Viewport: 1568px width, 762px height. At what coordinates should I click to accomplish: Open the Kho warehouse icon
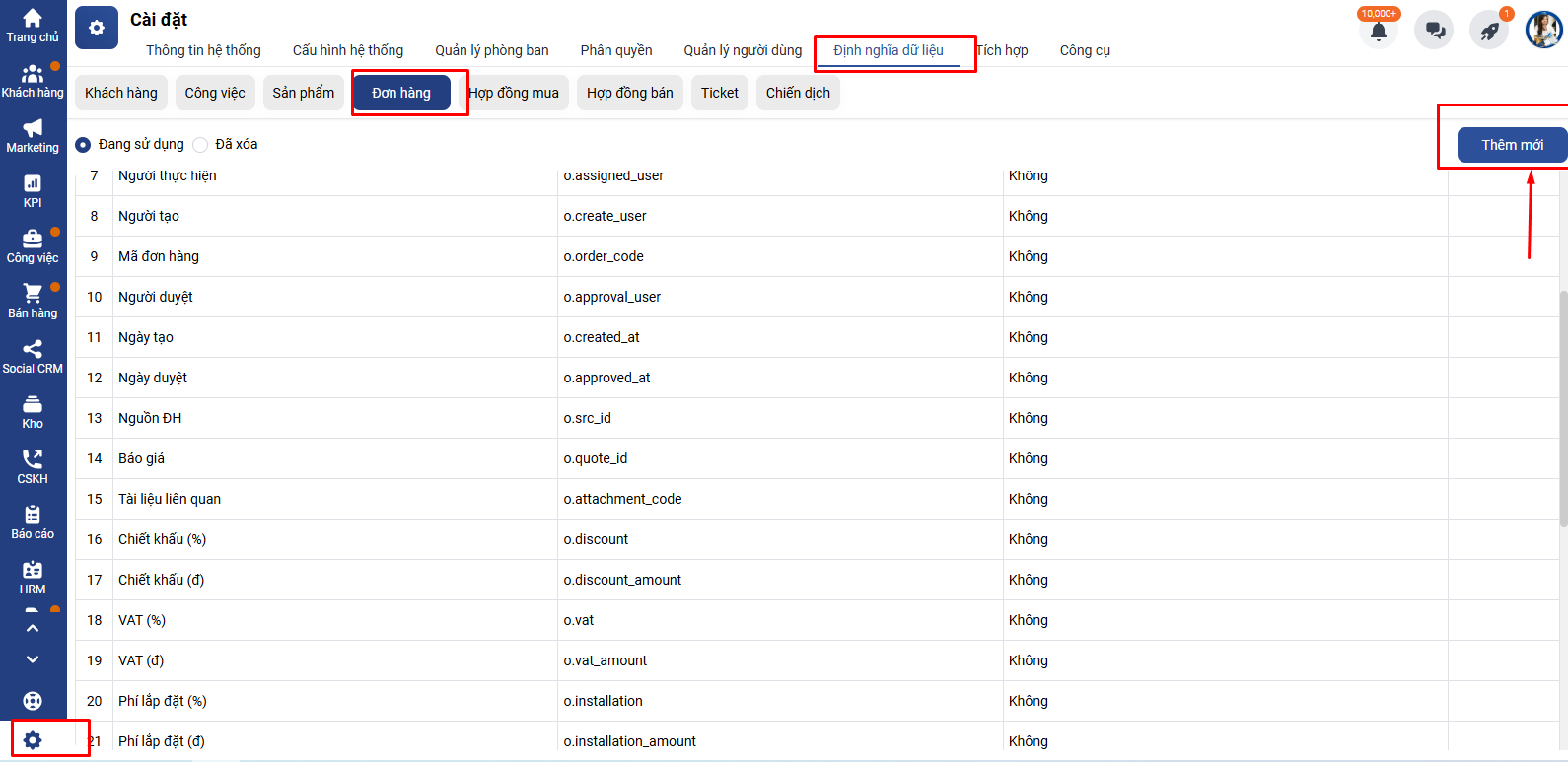pyautogui.click(x=33, y=405)
